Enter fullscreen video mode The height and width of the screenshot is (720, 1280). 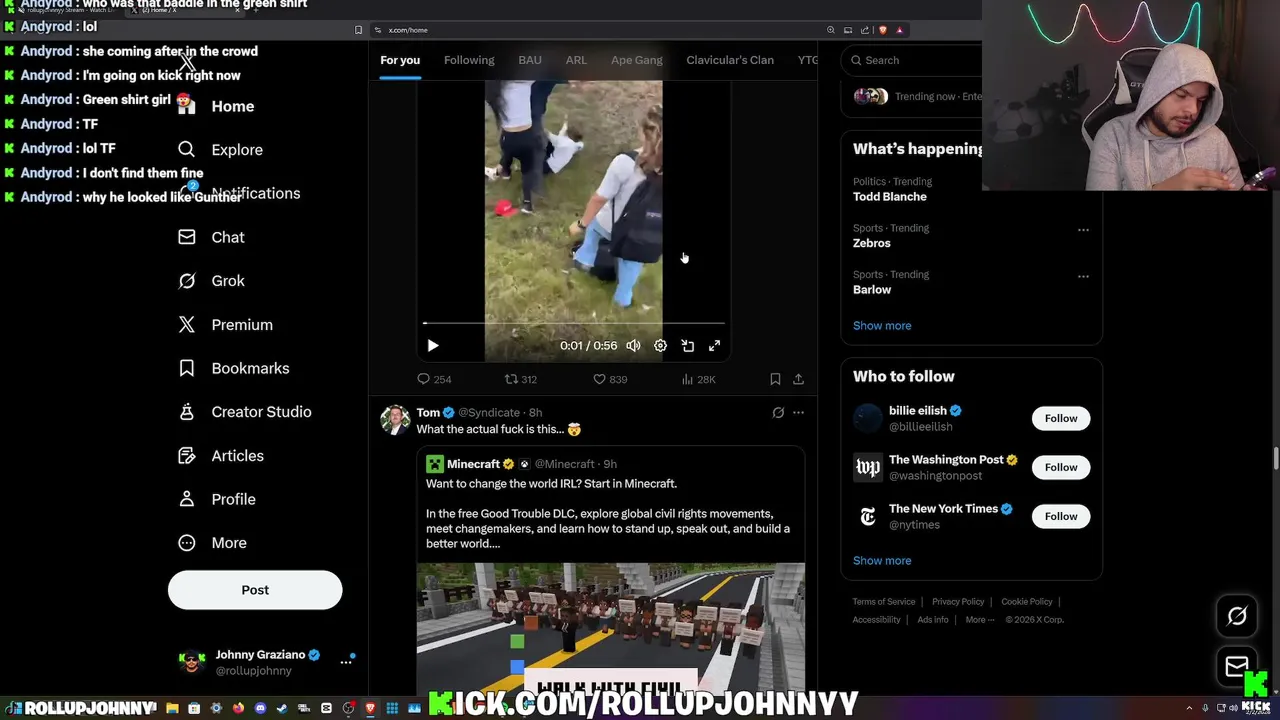coord(715,346)
